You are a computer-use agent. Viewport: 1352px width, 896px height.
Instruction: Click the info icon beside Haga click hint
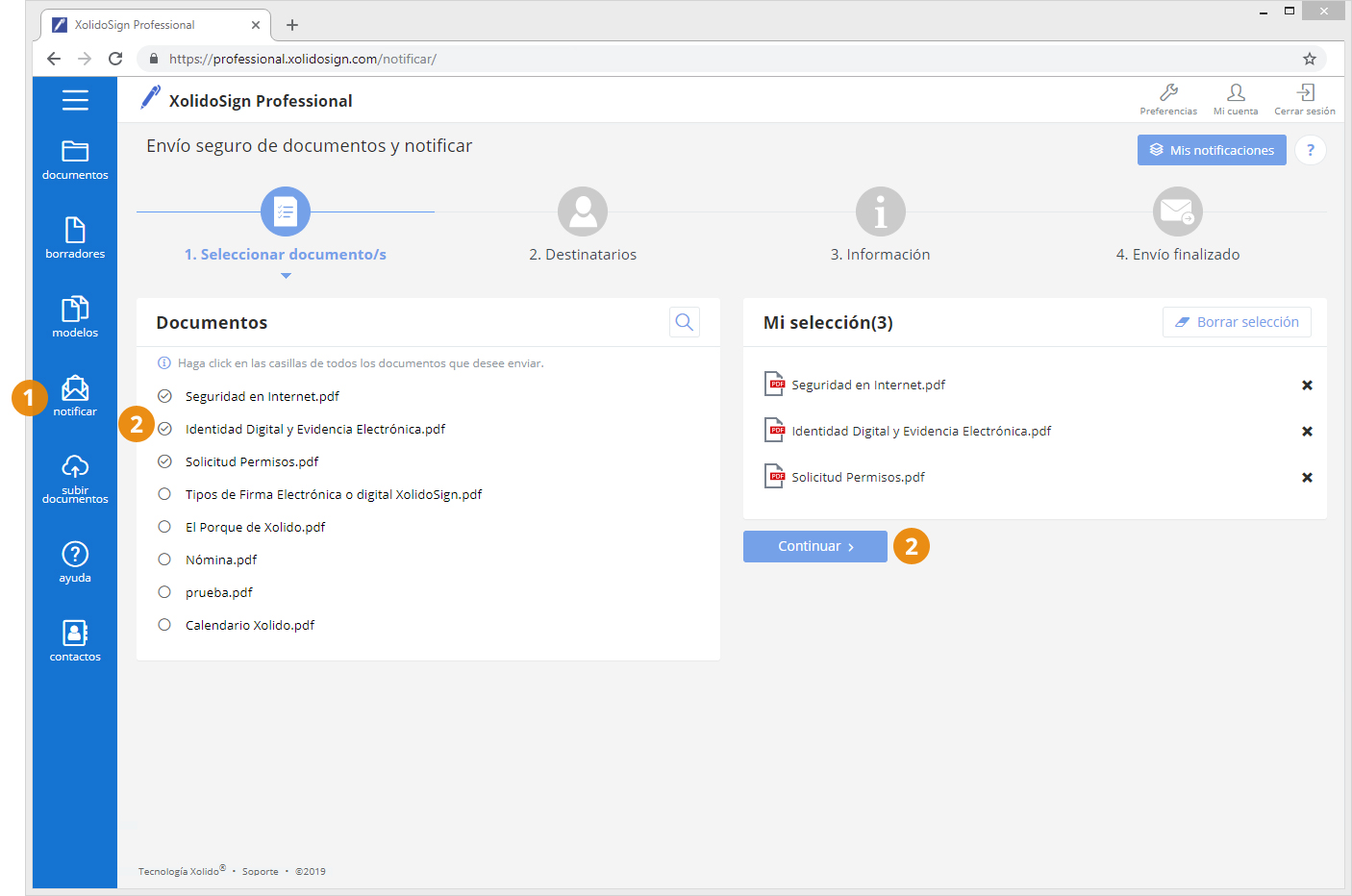[x=164, y=363]
